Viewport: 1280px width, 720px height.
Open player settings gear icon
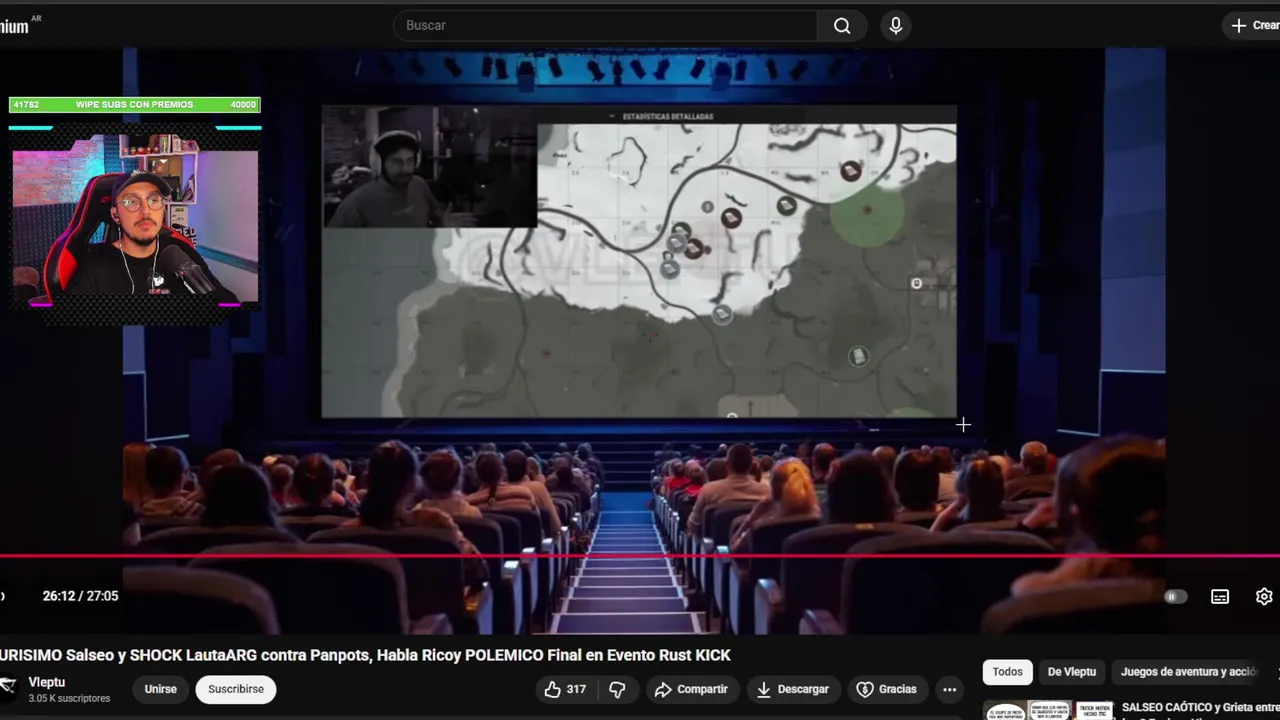coord(1264,596)
